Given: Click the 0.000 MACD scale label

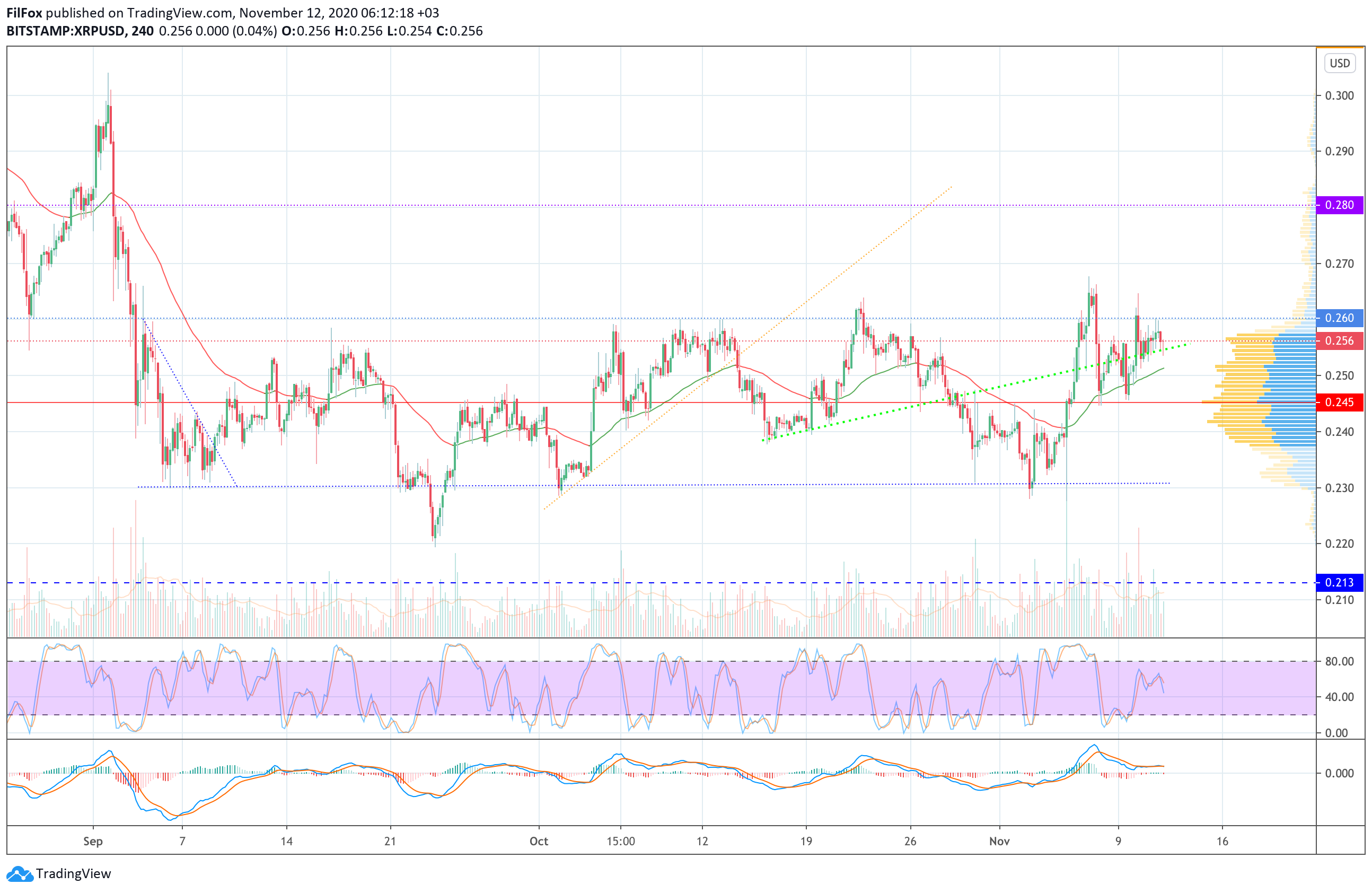Looking at the screenshot, I should coord(1339,773).
